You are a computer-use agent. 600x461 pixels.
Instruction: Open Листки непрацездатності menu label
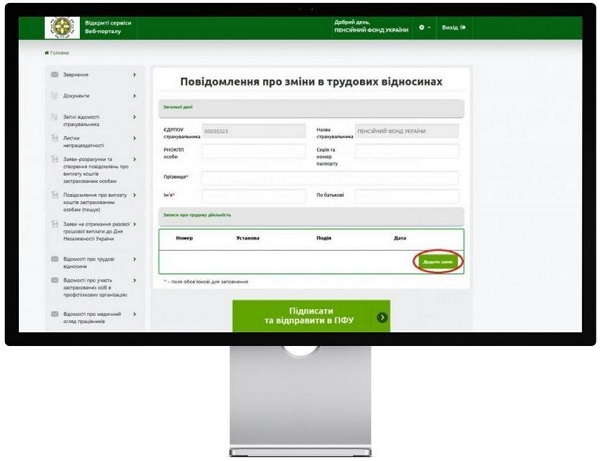(x=83, y=142)
